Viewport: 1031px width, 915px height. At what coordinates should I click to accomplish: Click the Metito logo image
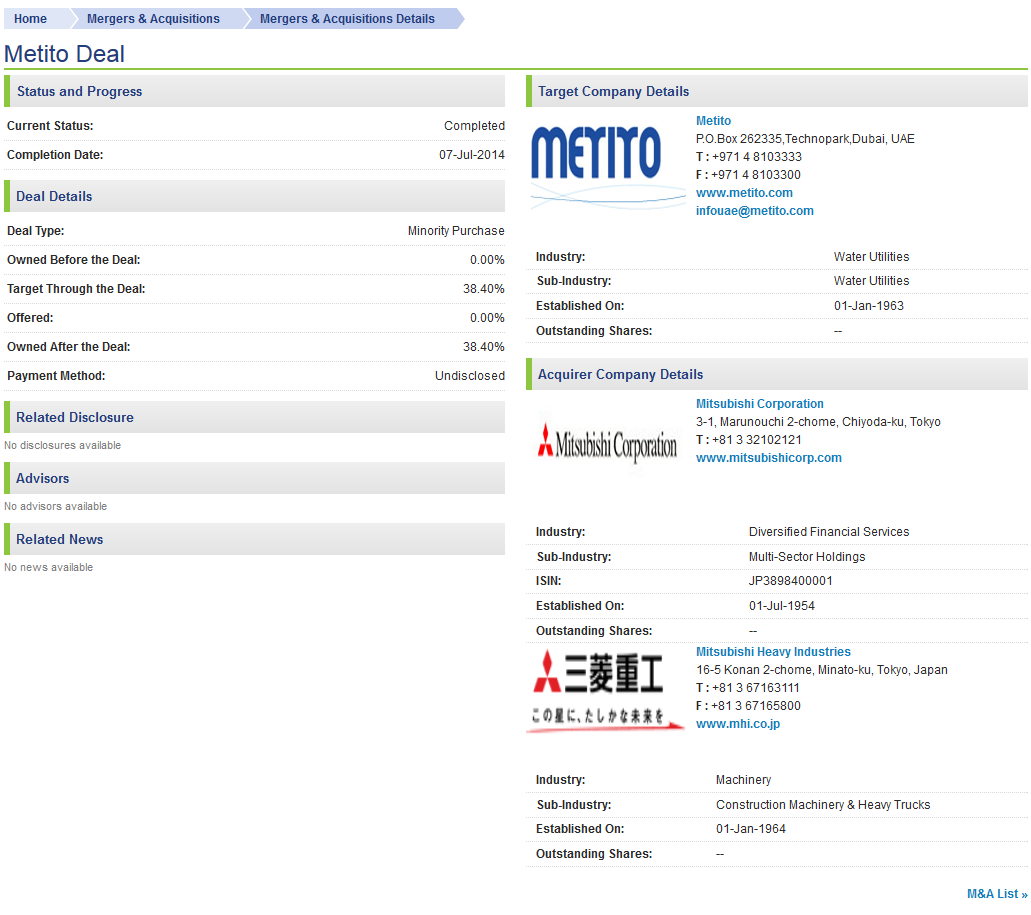click(x=606, y=166)
